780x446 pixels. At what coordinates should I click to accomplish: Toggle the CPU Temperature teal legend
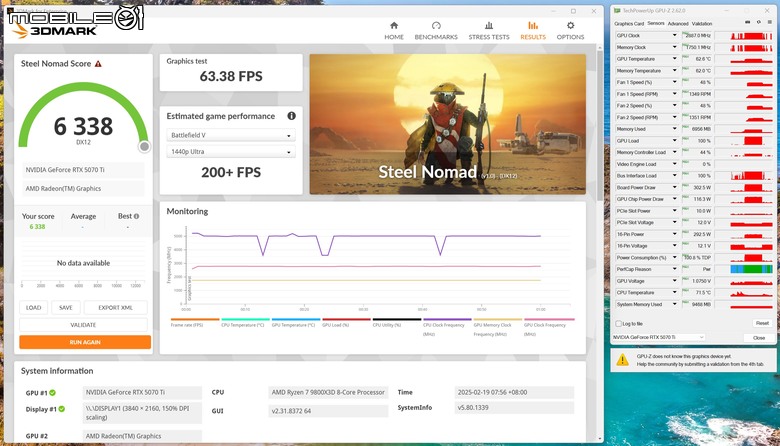coord(245,323)
